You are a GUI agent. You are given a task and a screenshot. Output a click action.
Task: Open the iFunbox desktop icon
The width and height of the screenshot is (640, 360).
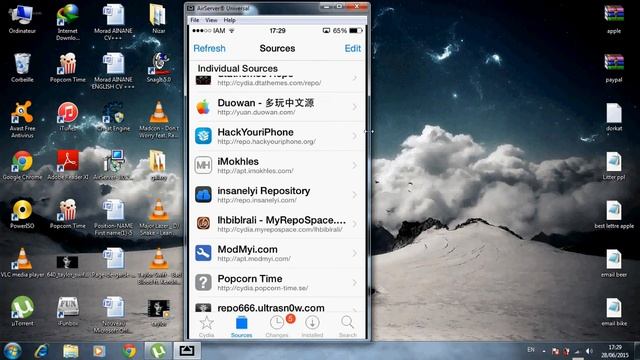pyautogui.click(x=68, y=312)
